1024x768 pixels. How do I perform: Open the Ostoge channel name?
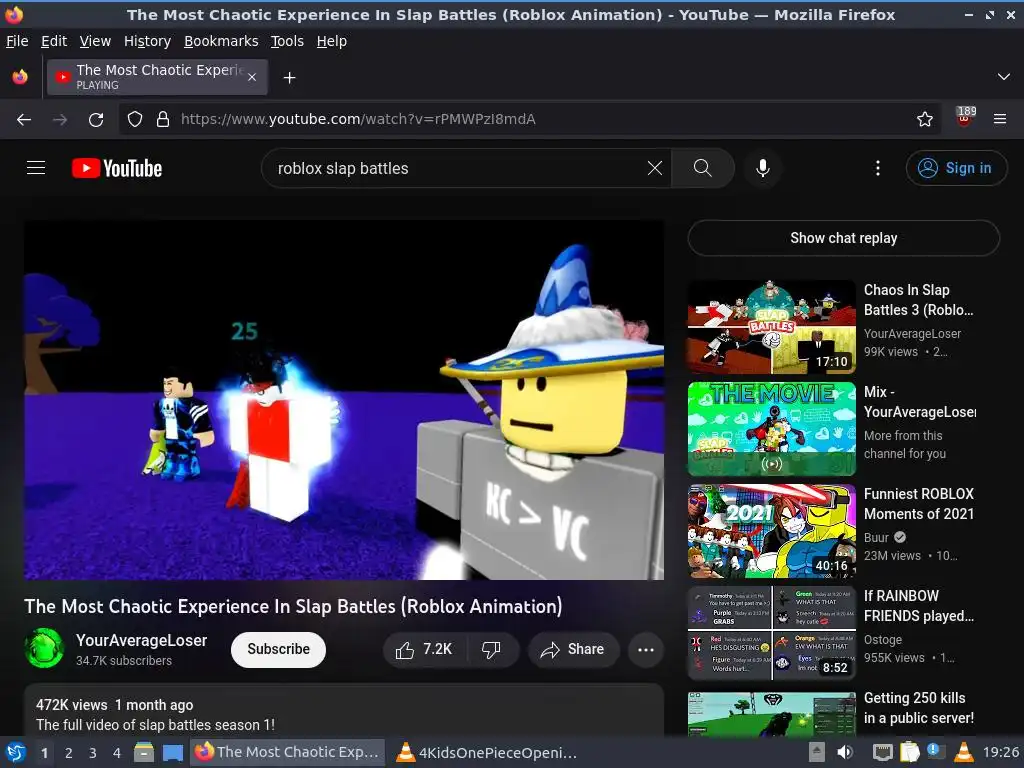coord(883,639)
